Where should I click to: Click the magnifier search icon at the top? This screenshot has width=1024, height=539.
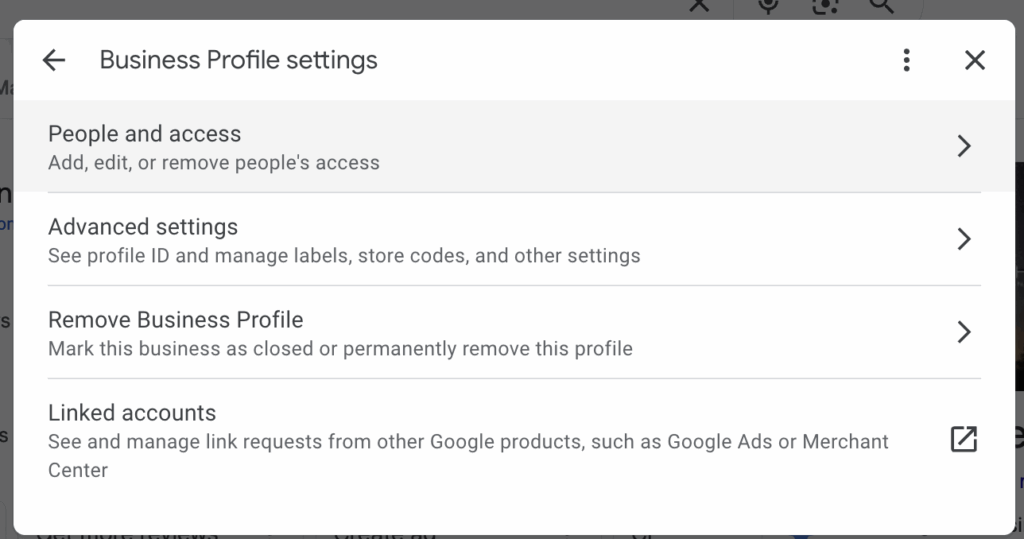tap(881, 6)
